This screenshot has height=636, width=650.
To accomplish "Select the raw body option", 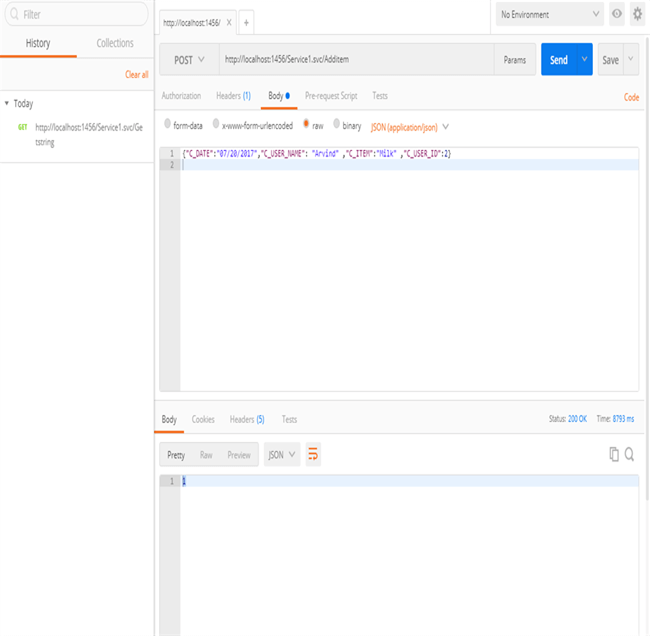I will (x=306, y=124).
